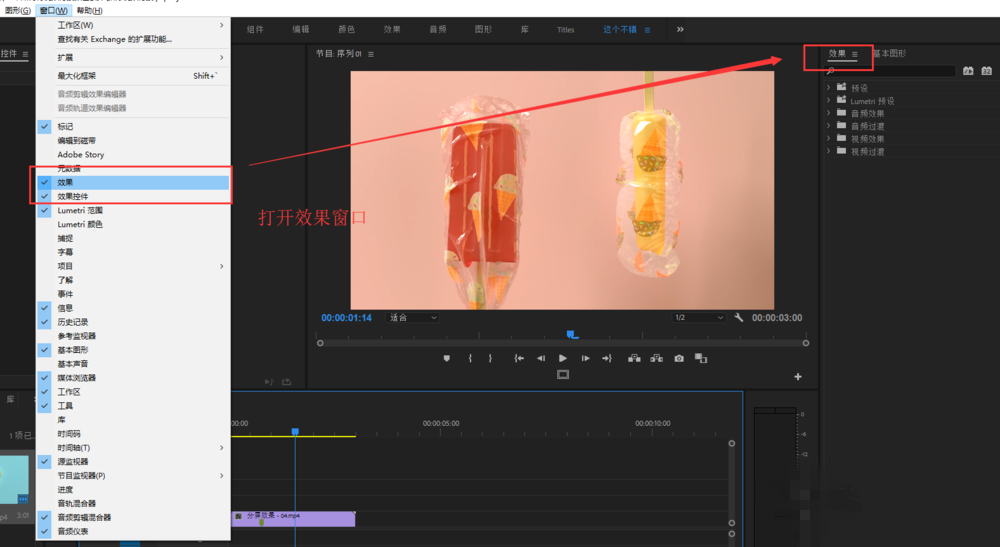Toggle the Lumetri 范围 checkmark
This screenshot has width=1000, height=547.
(x=45, y=210)
